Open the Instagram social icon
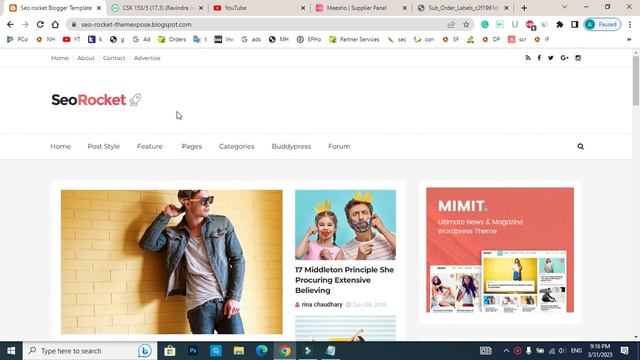This screenshot has width=640, height=360. tap(578, 58)
